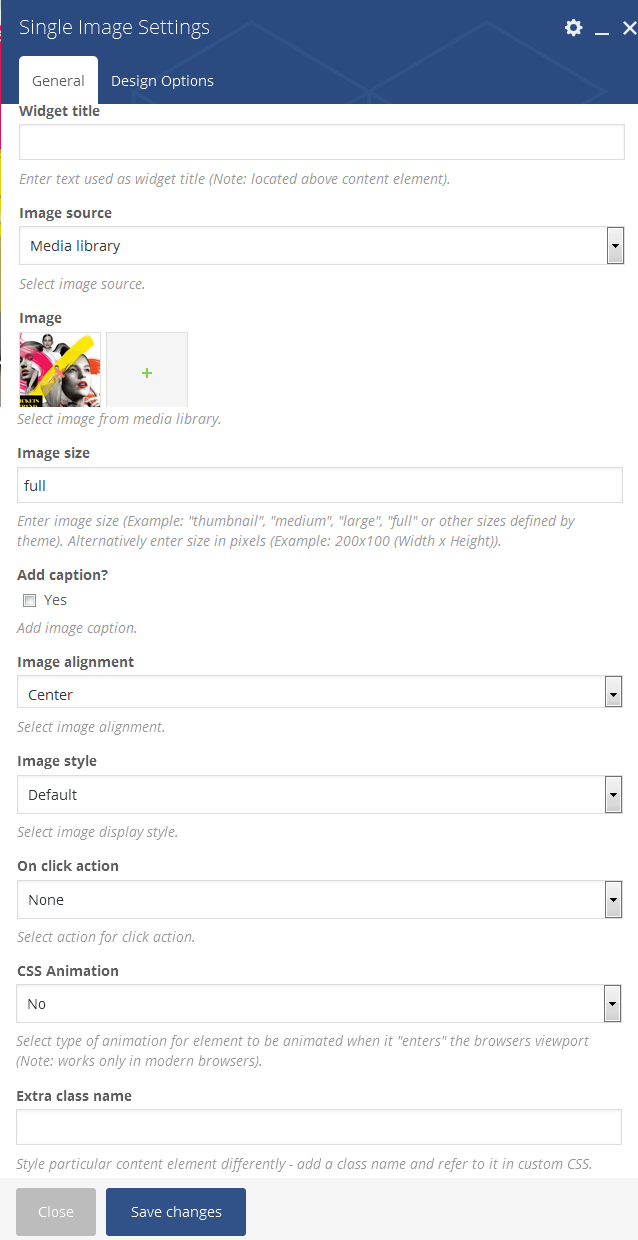Screen dimensions: 638x1240
Task: Open the CSS Animation dropdown
Action: click(320, 1003)
